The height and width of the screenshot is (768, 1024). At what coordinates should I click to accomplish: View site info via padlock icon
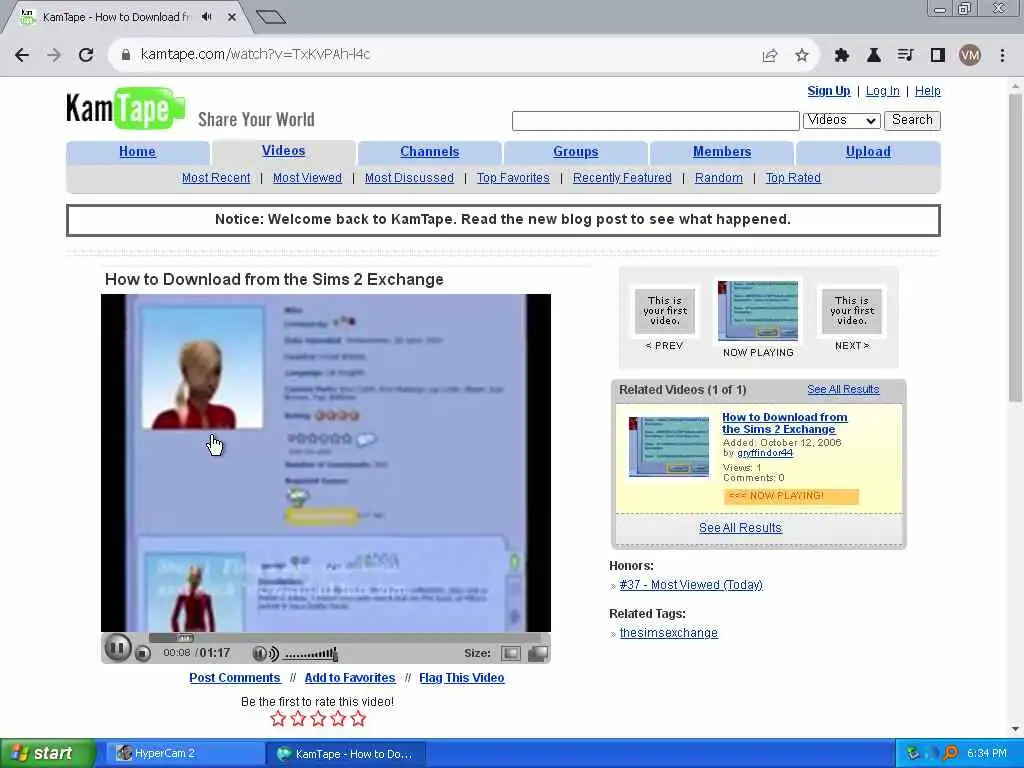[126, 55]
